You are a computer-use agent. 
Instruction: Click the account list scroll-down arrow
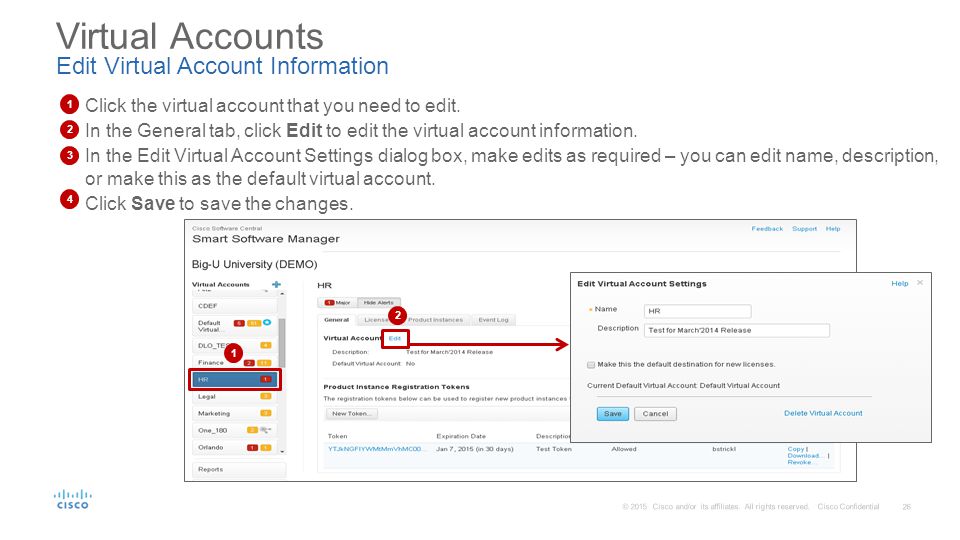click(282, 451)
